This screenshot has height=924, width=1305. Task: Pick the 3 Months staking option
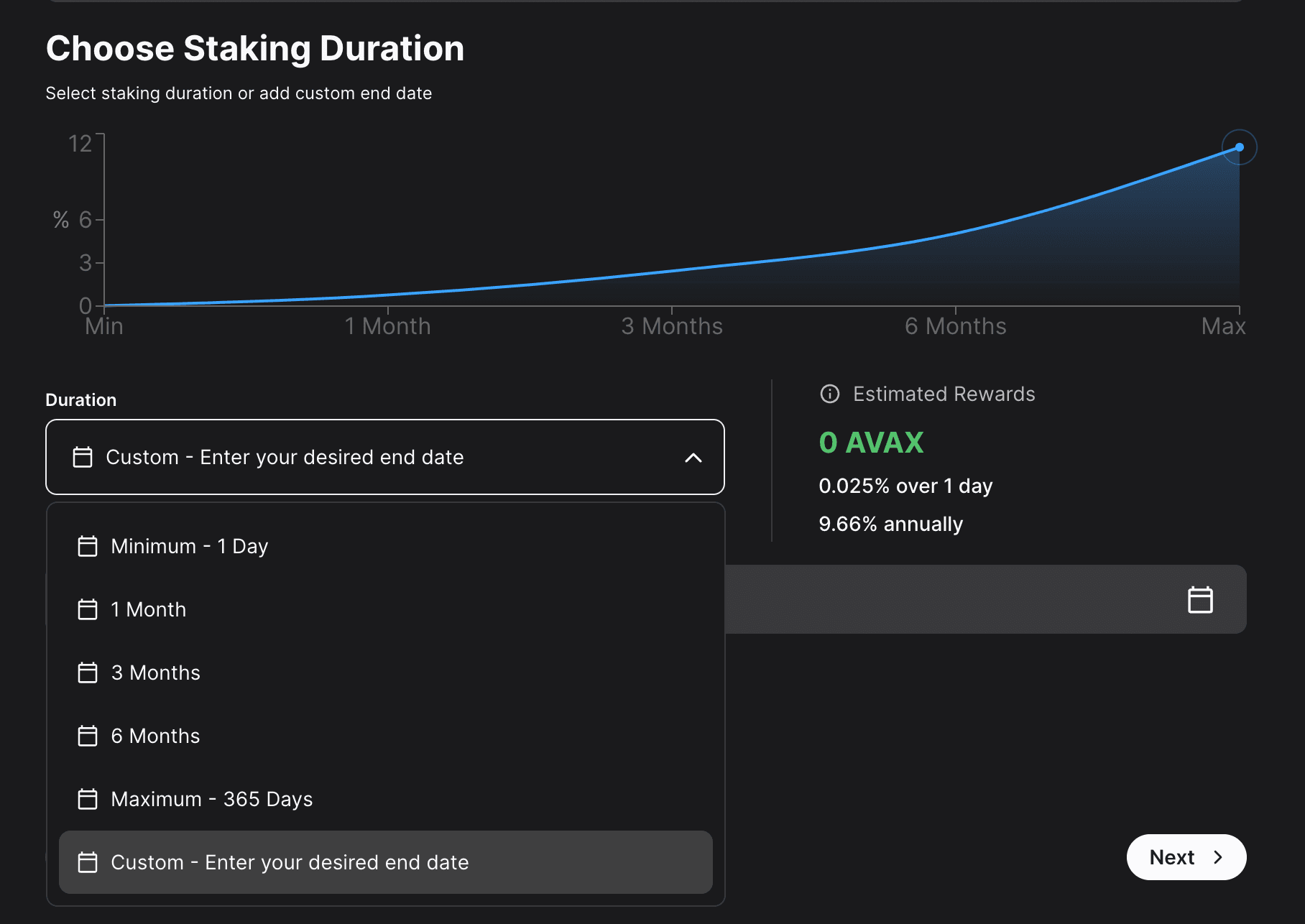(156, 673)
